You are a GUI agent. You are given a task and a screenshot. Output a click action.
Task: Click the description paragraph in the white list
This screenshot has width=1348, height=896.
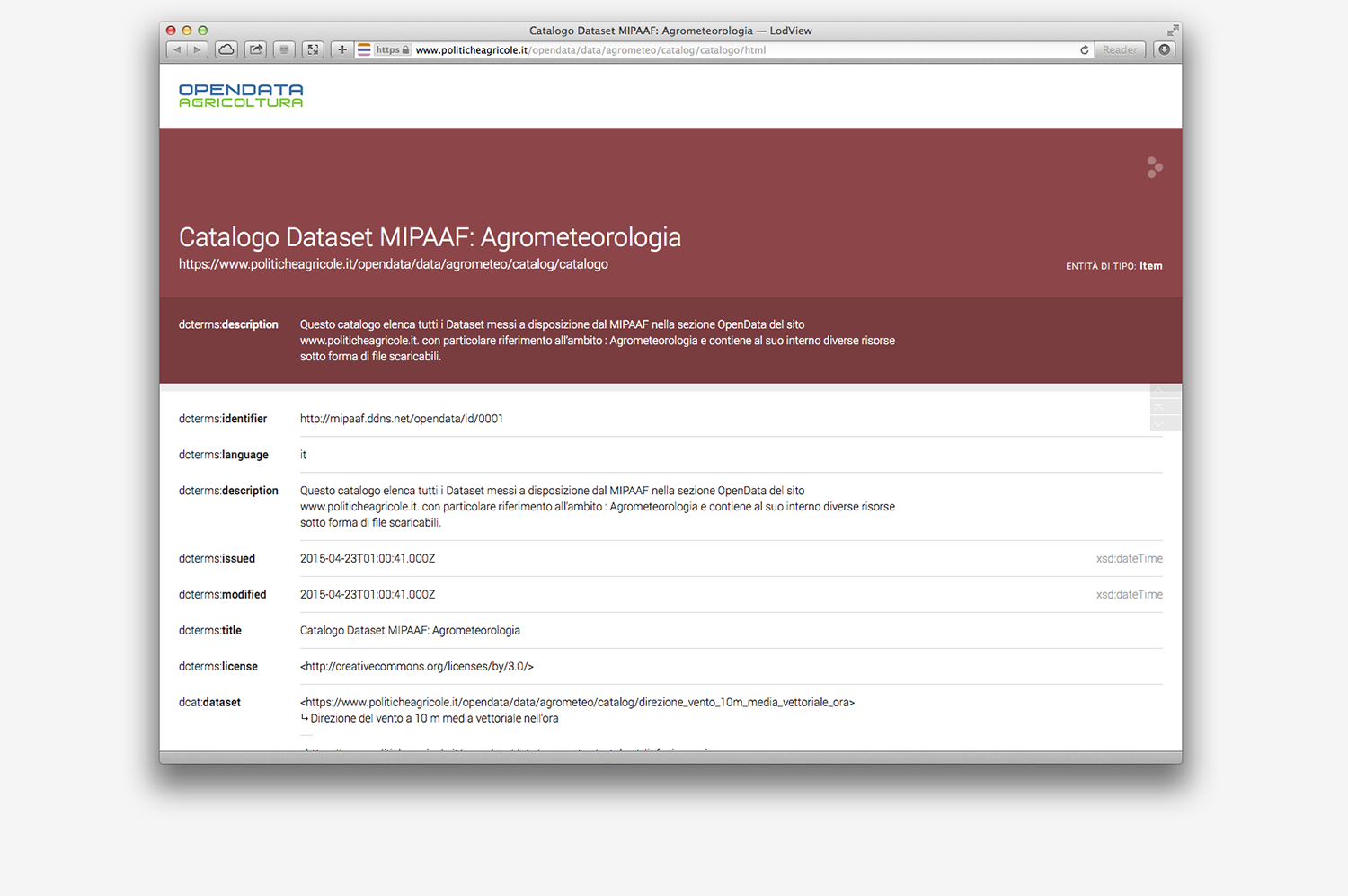point(598,507)
